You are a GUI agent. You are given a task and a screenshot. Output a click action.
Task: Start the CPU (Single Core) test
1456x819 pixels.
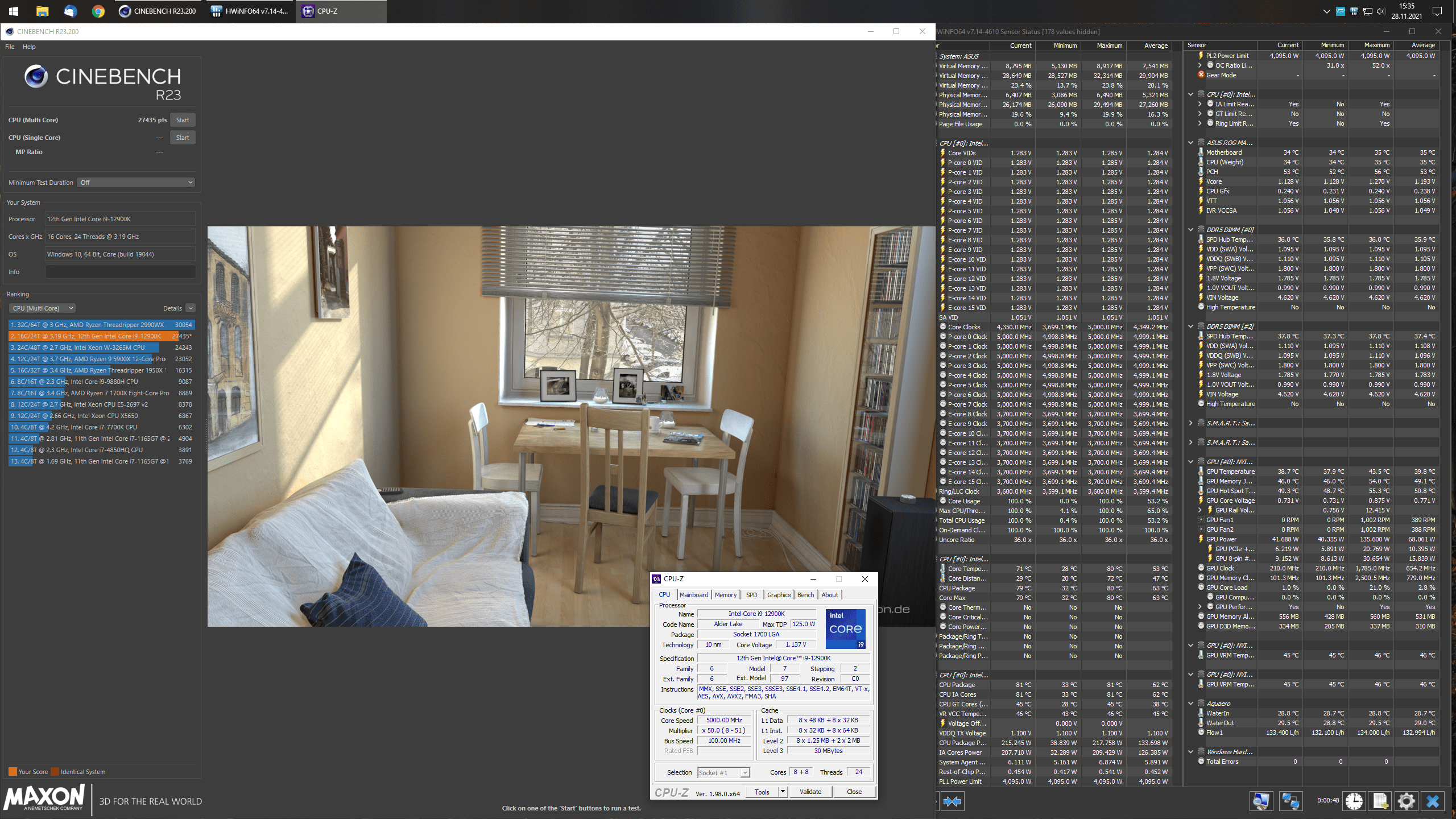[x=183, y=138]
